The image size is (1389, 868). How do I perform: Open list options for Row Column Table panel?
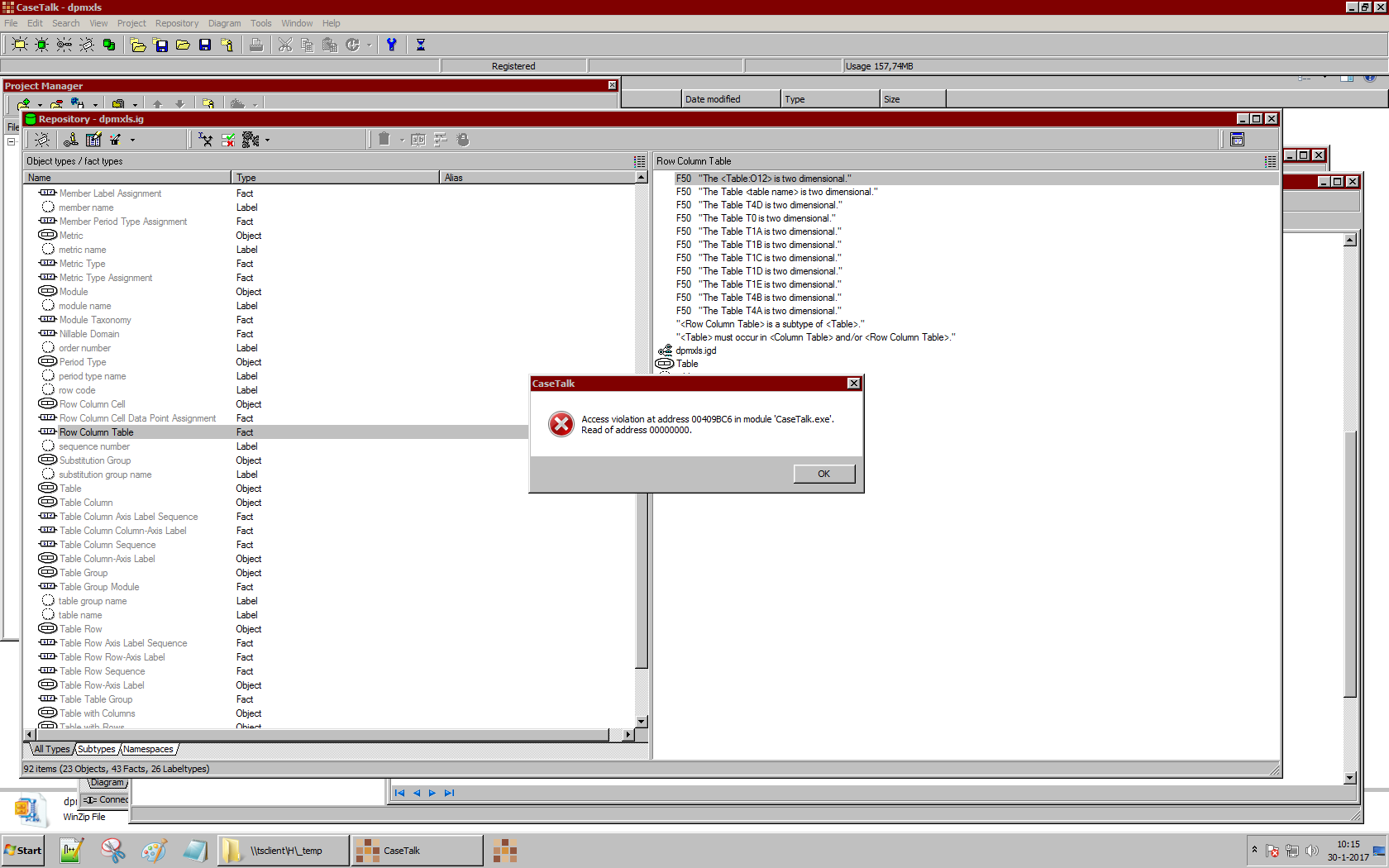(1270, 161)
